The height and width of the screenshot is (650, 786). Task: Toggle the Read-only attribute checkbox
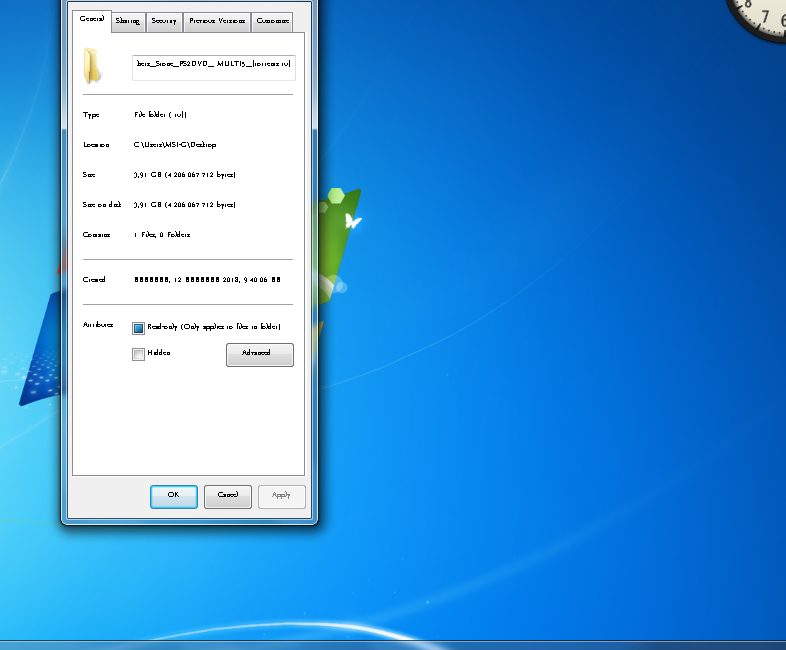point(139,327)
